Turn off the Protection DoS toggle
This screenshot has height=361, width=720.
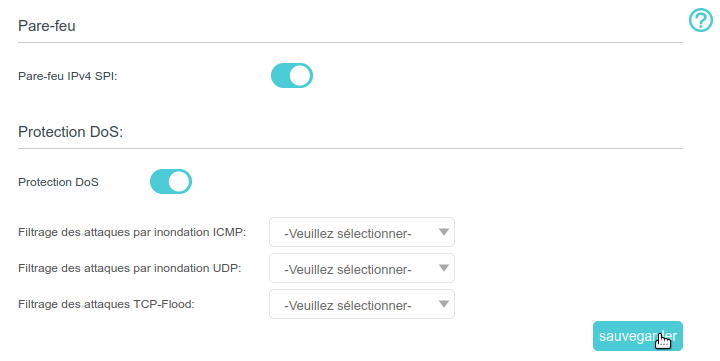[171, 182]
